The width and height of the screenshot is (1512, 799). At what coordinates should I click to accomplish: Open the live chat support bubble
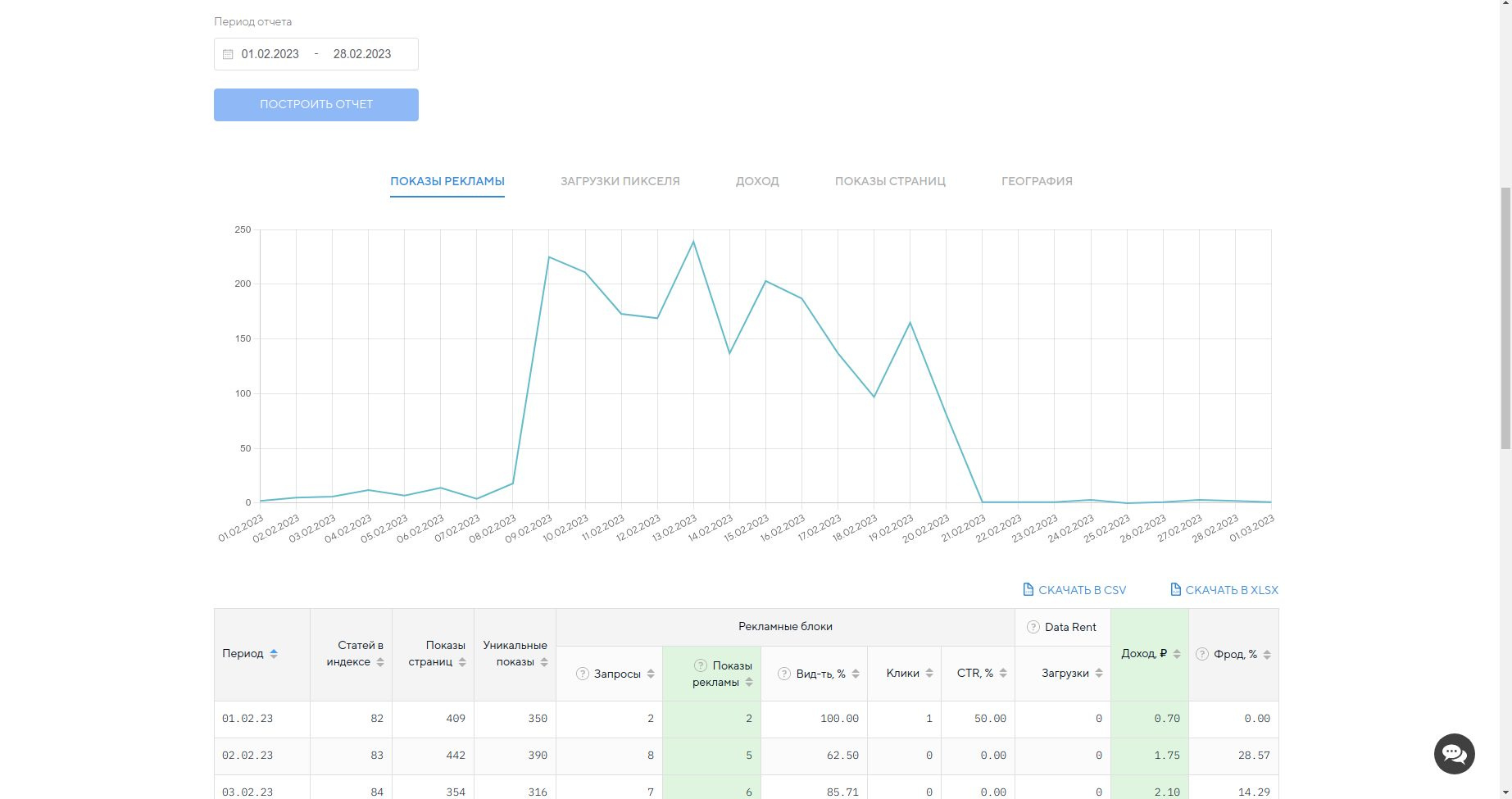pyautogui.click(x=1454, y=753)
